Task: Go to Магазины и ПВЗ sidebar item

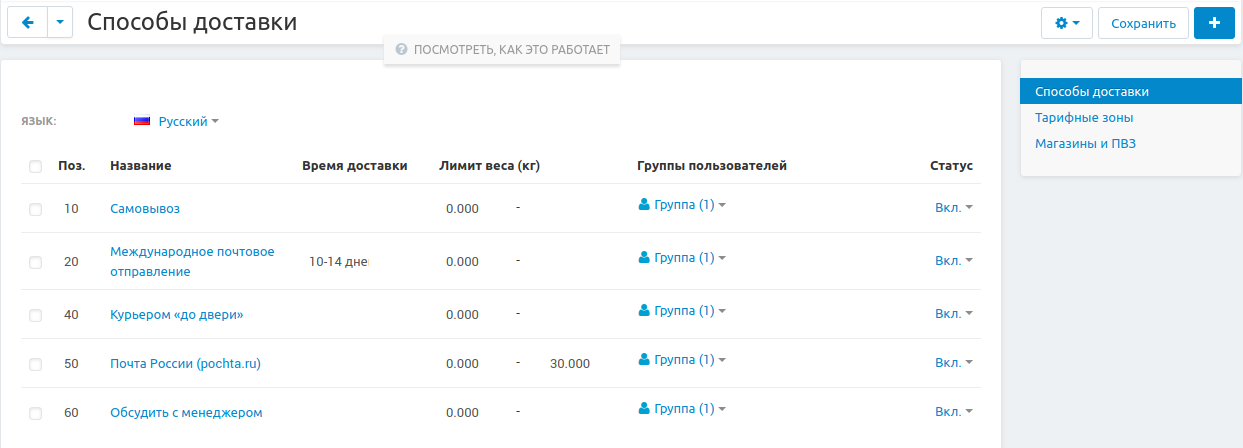Action: (1085, 143)
